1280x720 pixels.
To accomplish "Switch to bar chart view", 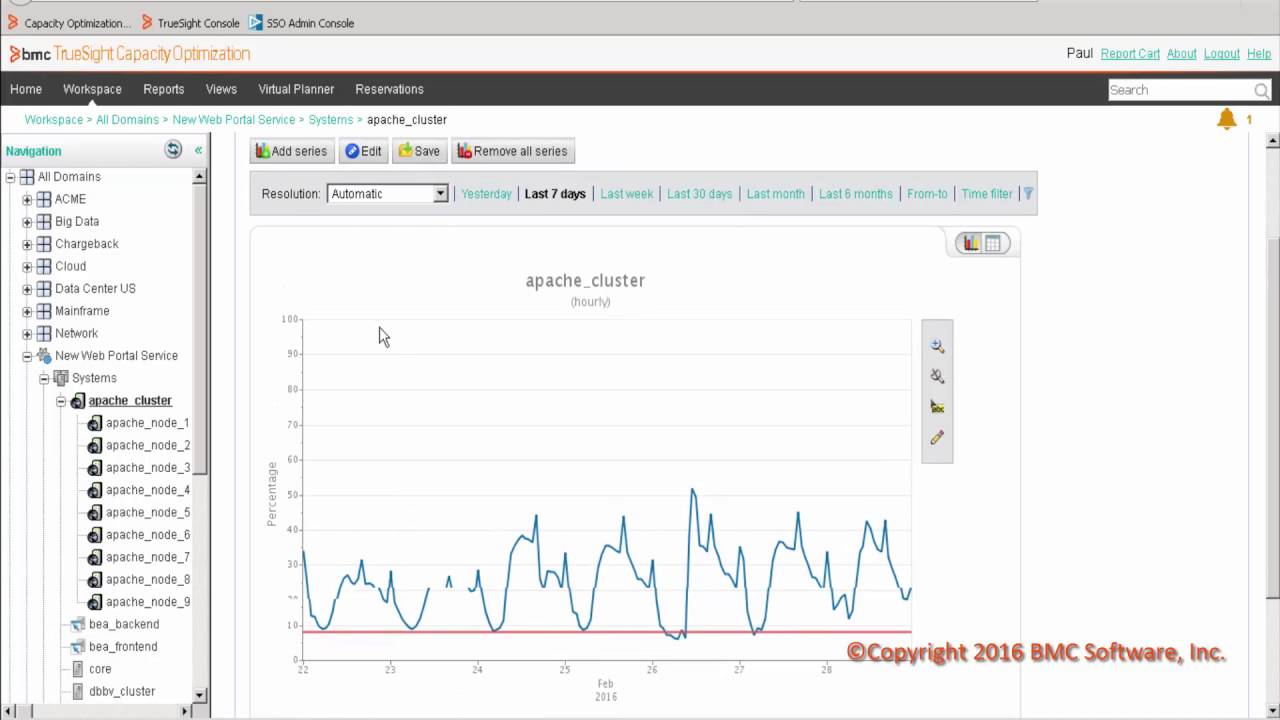I will pos(971,243).
